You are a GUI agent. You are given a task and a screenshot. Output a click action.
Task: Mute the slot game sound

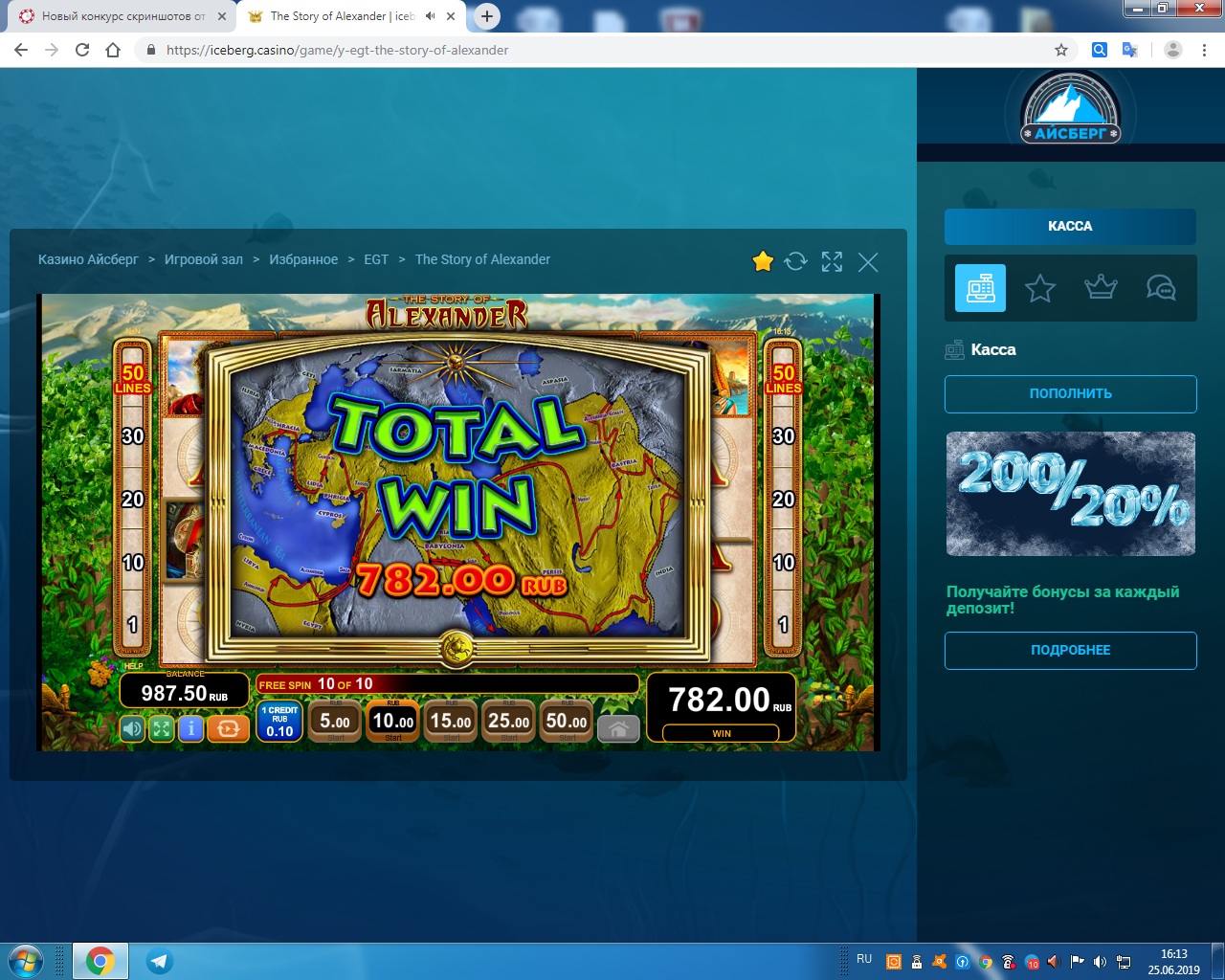click(x=132, y=729)
